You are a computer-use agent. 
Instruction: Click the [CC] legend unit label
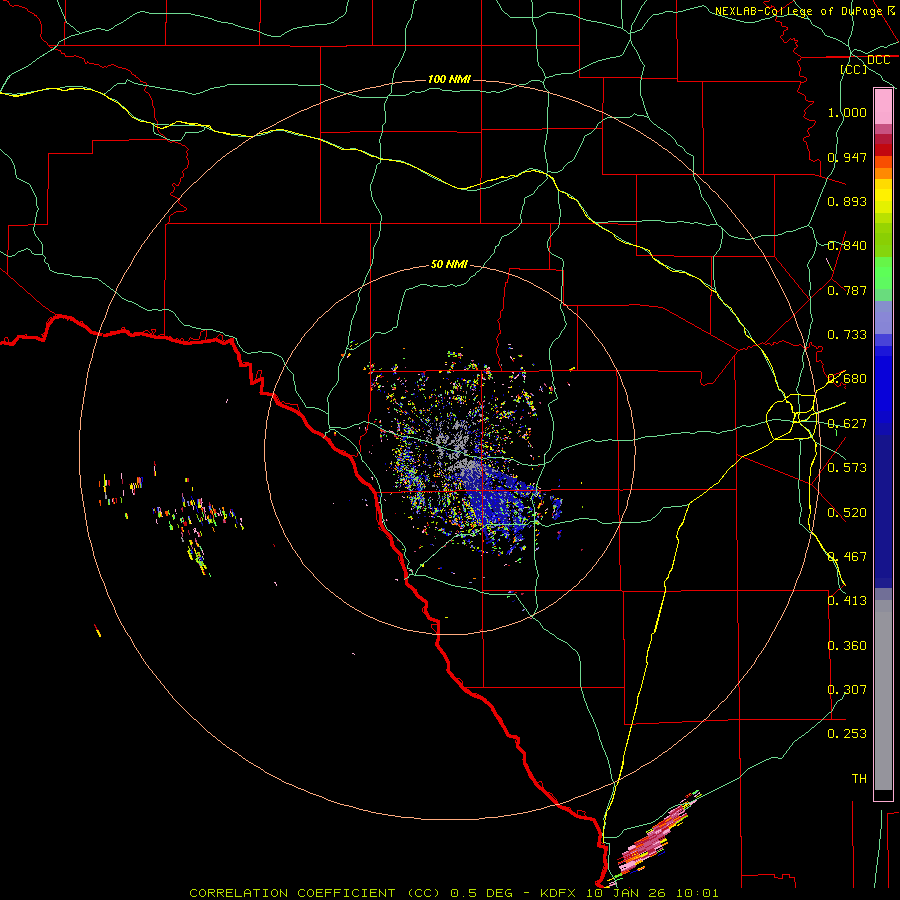coord(854,69)
